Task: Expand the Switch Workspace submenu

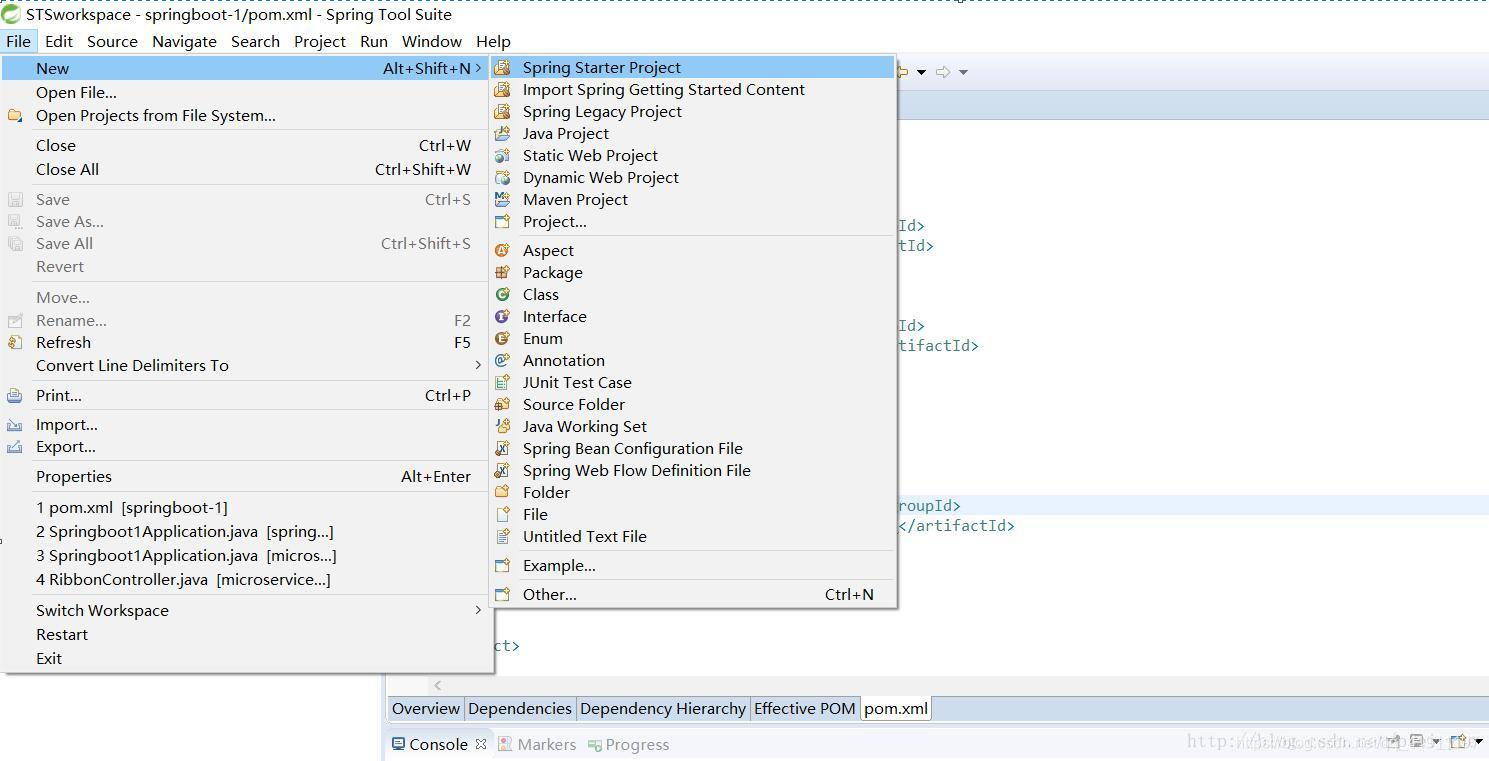Action: pos(478,611)
